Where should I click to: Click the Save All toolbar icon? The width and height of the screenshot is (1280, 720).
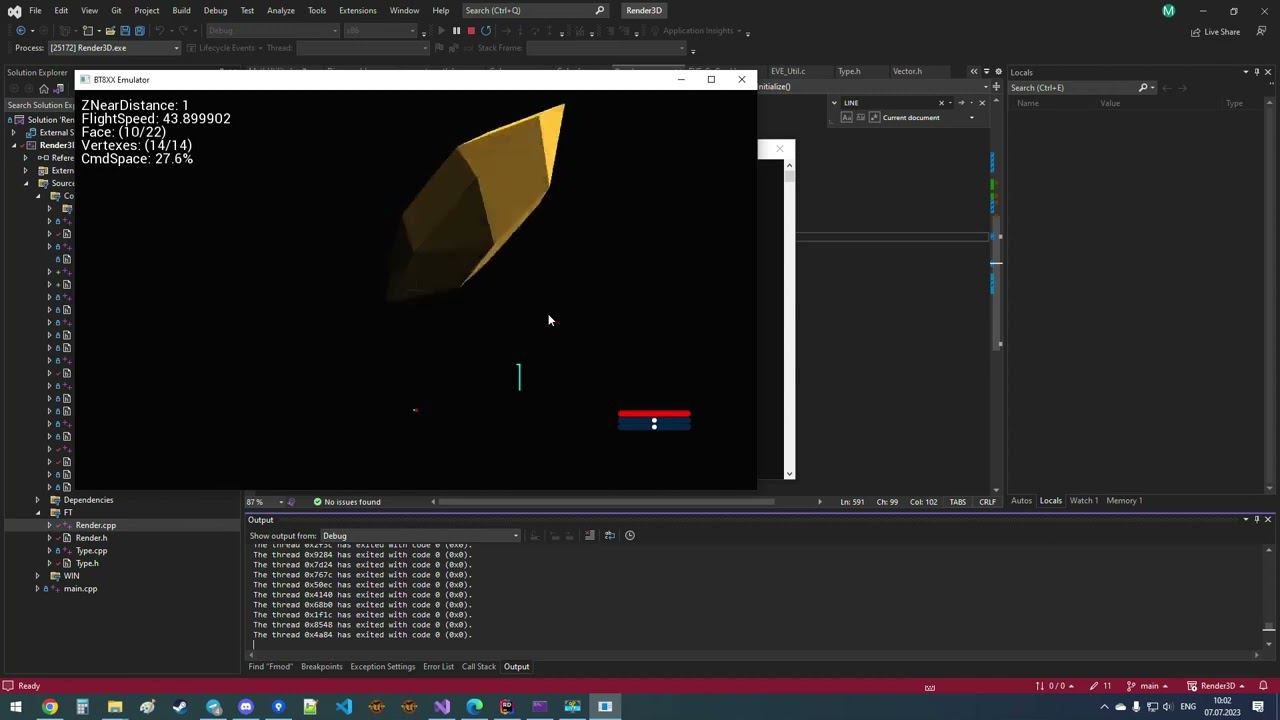coord(139,31)
